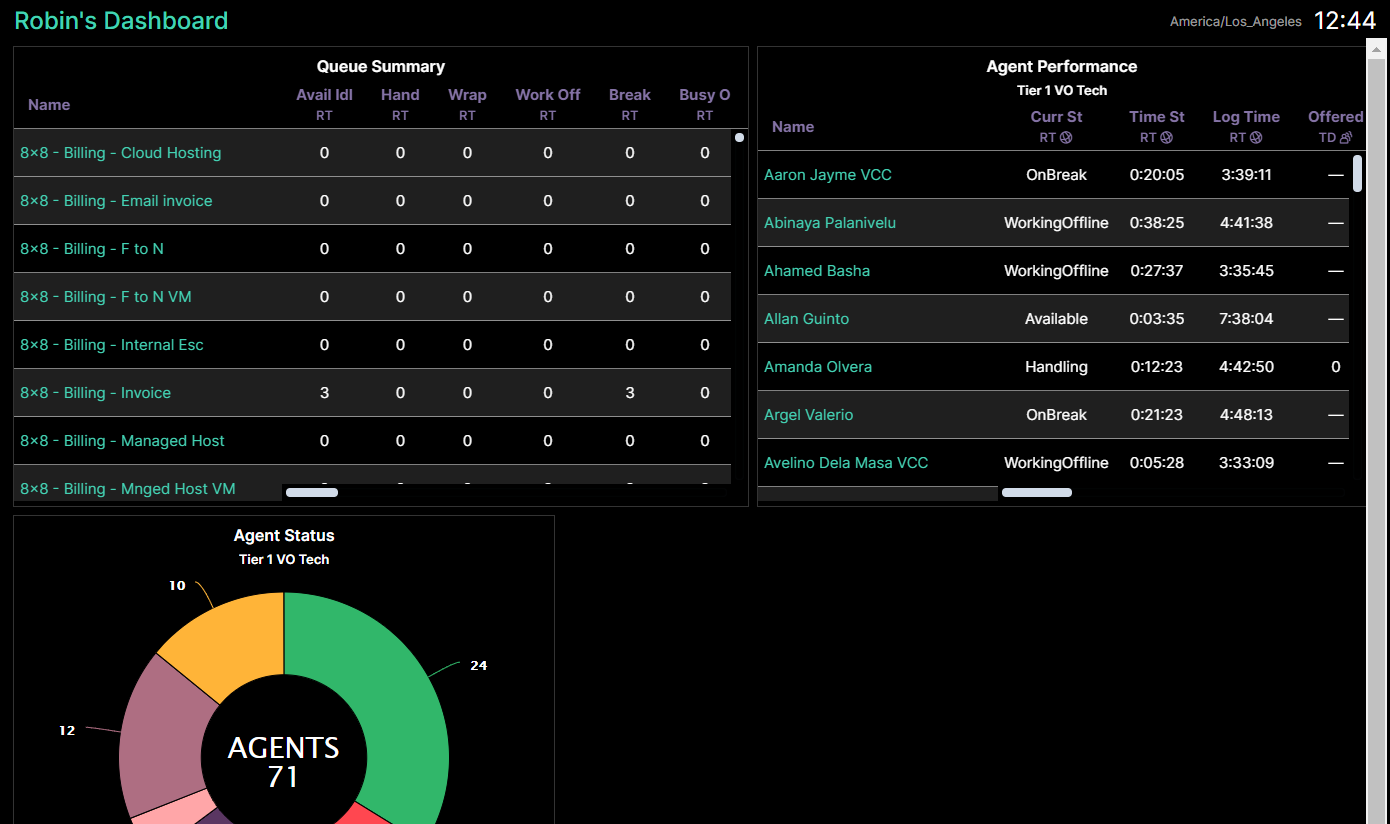Sort agents by Curr St column header
Image resolution: width=1390 pixels, height=824 pixels.
tap(1056, 117)
